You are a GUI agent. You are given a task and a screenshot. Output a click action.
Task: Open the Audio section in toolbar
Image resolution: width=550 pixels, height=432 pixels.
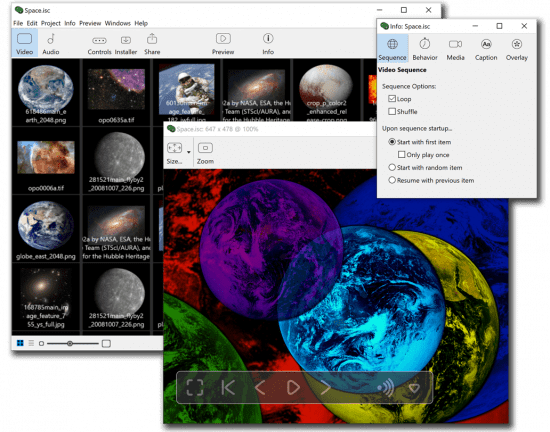coord(51,43)
